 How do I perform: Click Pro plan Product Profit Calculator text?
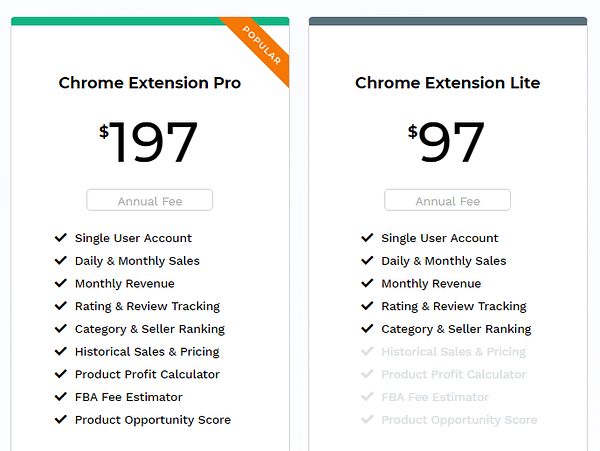click(x=147, y=374)
